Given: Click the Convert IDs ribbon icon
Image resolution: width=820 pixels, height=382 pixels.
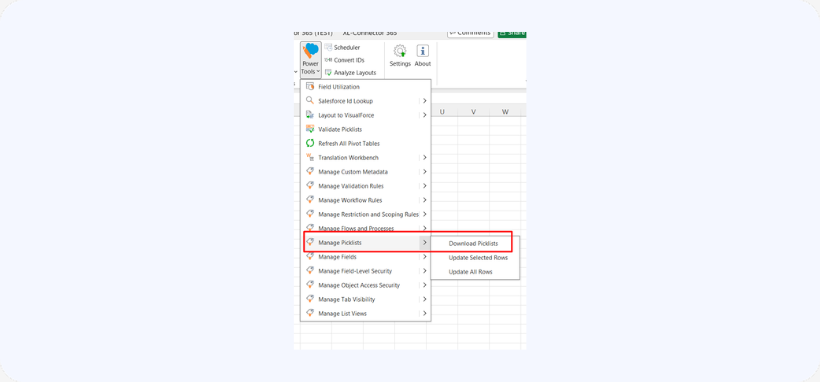Looking at the screenshot, I should (x=328, y=60).
